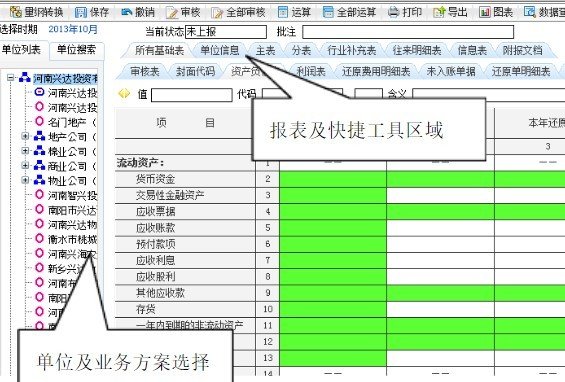Viewport: 565px width, 382px height.
Task: Open the 所有基础表 tab
Action: point(159,50)
